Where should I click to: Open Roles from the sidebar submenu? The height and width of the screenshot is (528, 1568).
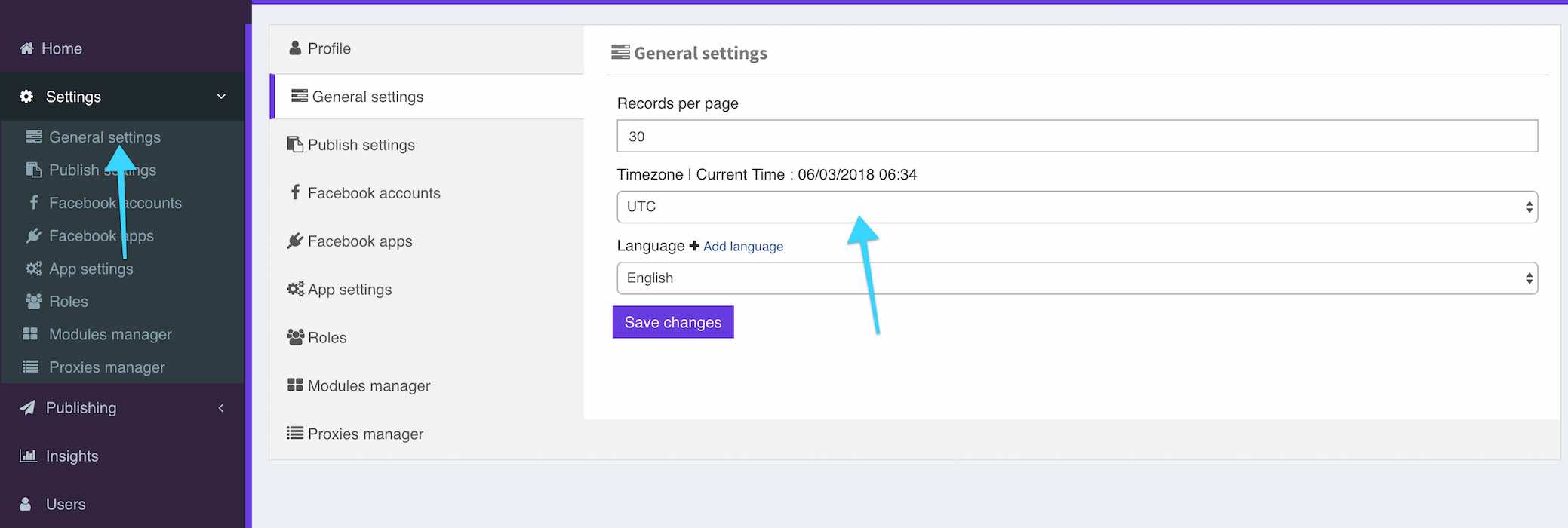[x=68, y=302]
